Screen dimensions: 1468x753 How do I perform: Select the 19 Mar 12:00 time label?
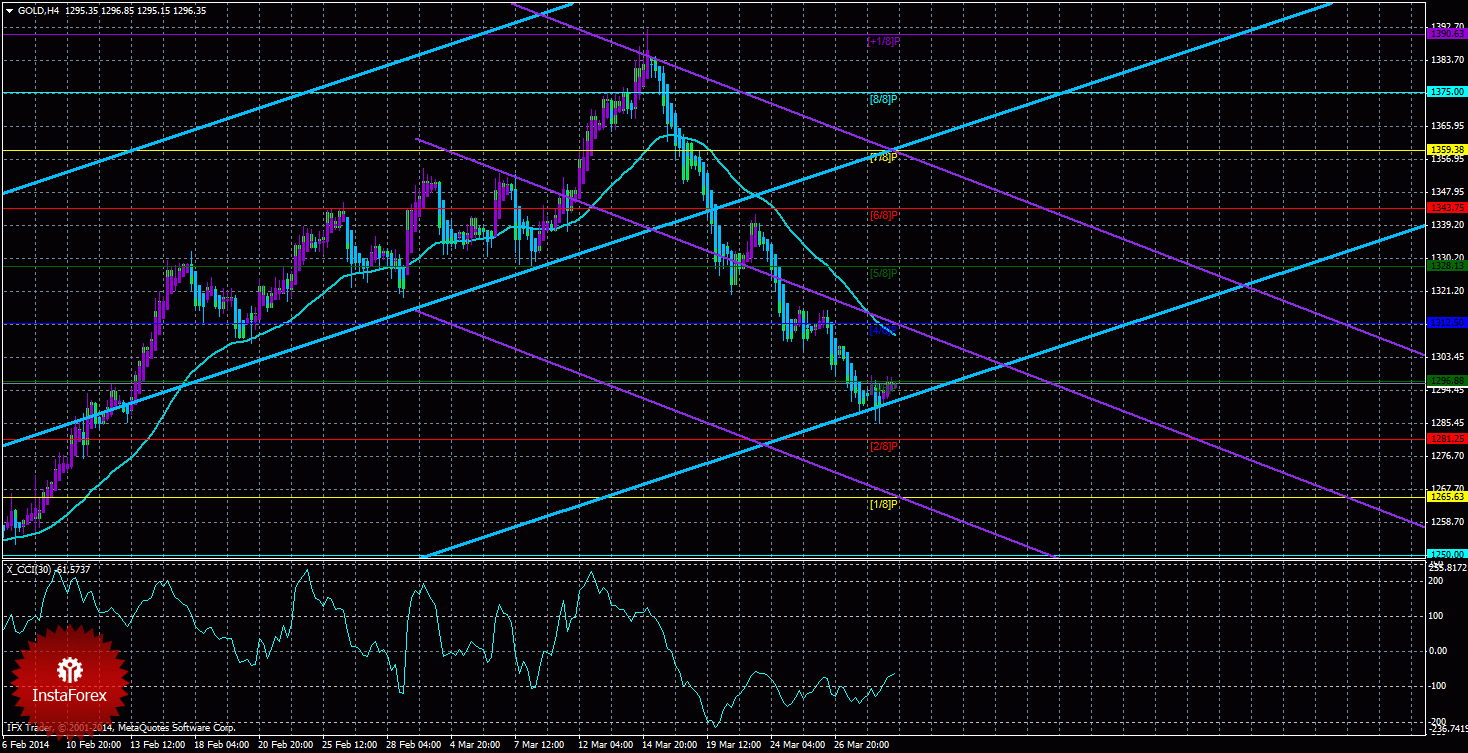click(735, 745)
